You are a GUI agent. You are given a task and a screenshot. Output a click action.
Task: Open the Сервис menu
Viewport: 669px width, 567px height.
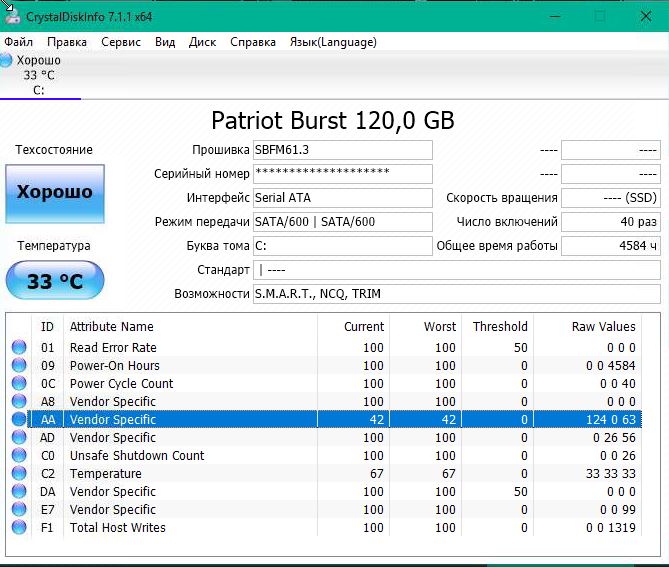coord(121,42)
